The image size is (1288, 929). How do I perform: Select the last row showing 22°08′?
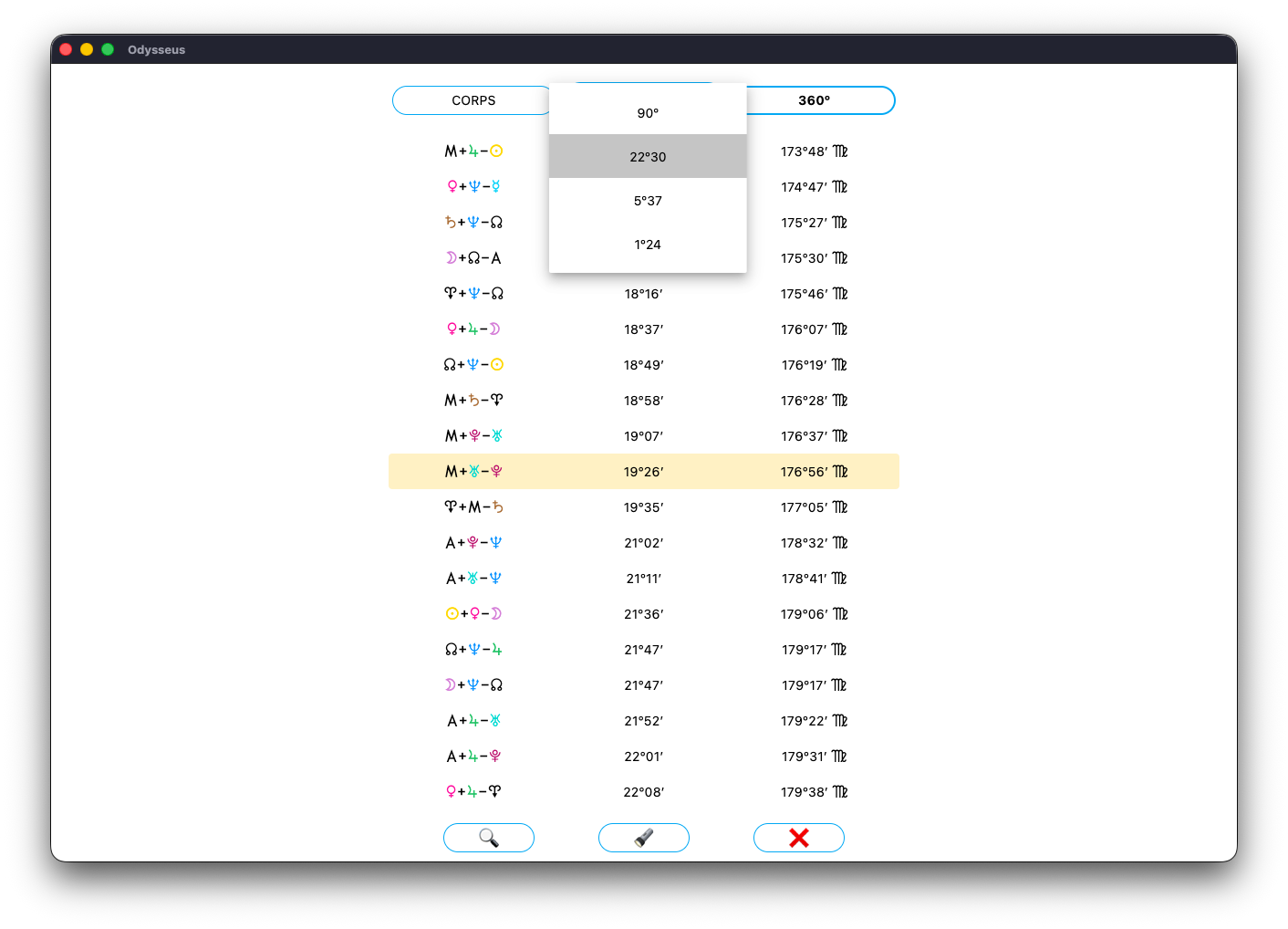[x=643, y=792]
